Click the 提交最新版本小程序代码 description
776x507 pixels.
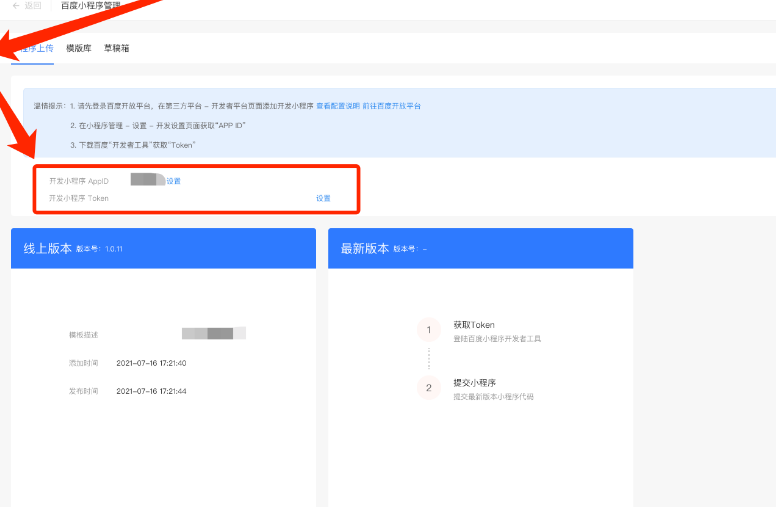click(493, 397)
